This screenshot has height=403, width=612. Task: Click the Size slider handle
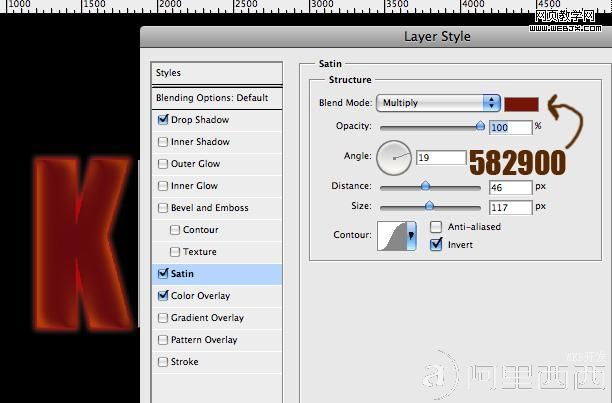(429, 205)
